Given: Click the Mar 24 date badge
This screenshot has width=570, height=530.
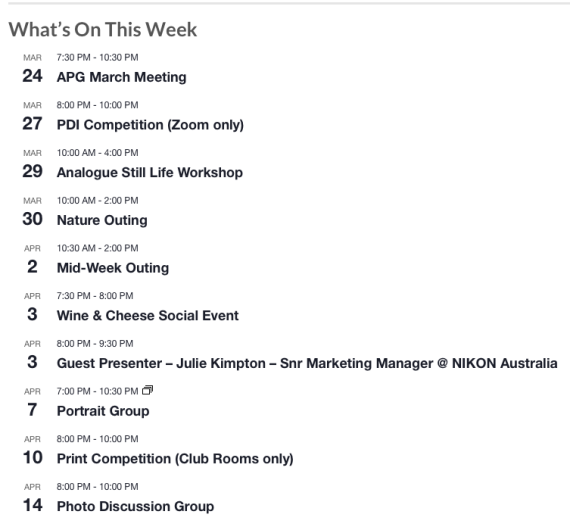Looking at the screenshot, I should tap(32, 69).
